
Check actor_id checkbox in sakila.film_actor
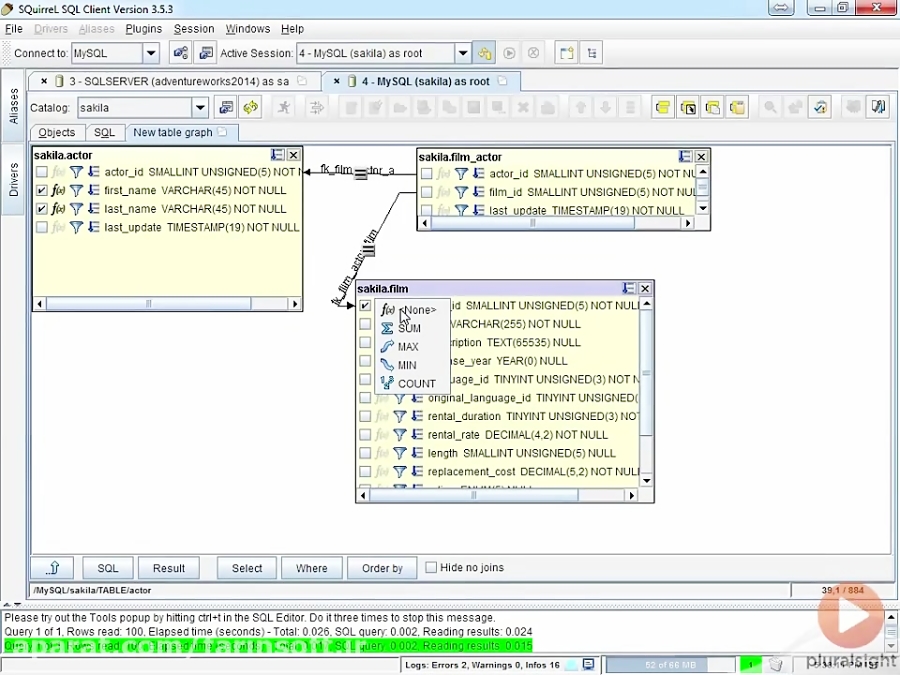click(426, 174)
